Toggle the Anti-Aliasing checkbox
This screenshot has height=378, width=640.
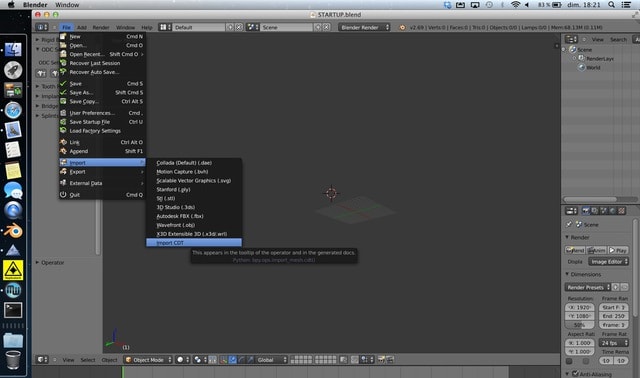pos(575,374)
